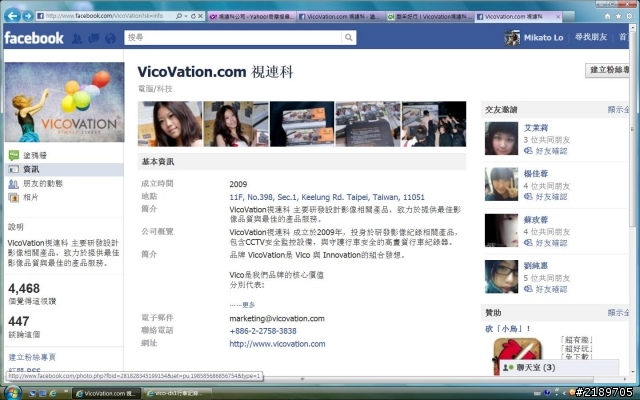This screenshot has width=640, height=400.
Task: Close the active VicoVation.com tab
Action: tap(558, 17)
